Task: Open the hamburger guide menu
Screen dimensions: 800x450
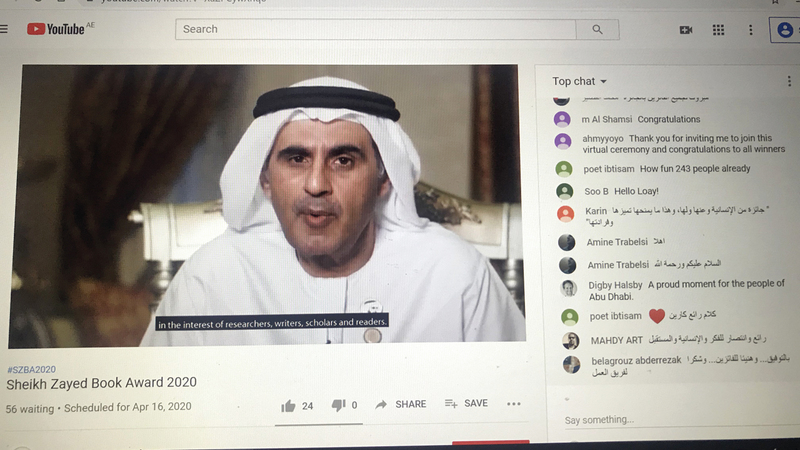Action: coord(4,29)
